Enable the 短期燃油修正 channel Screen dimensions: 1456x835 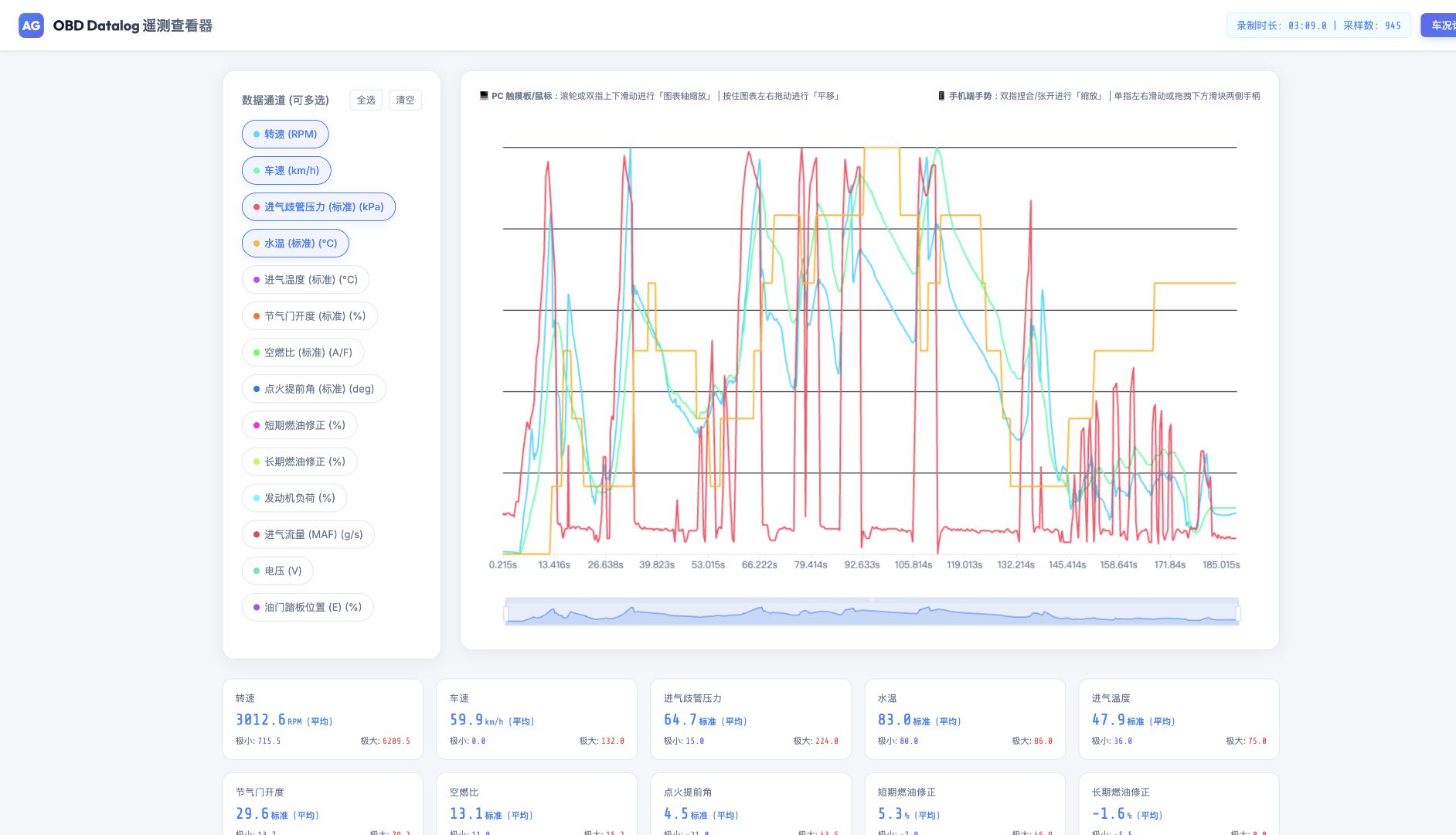(x=300, y=425)
